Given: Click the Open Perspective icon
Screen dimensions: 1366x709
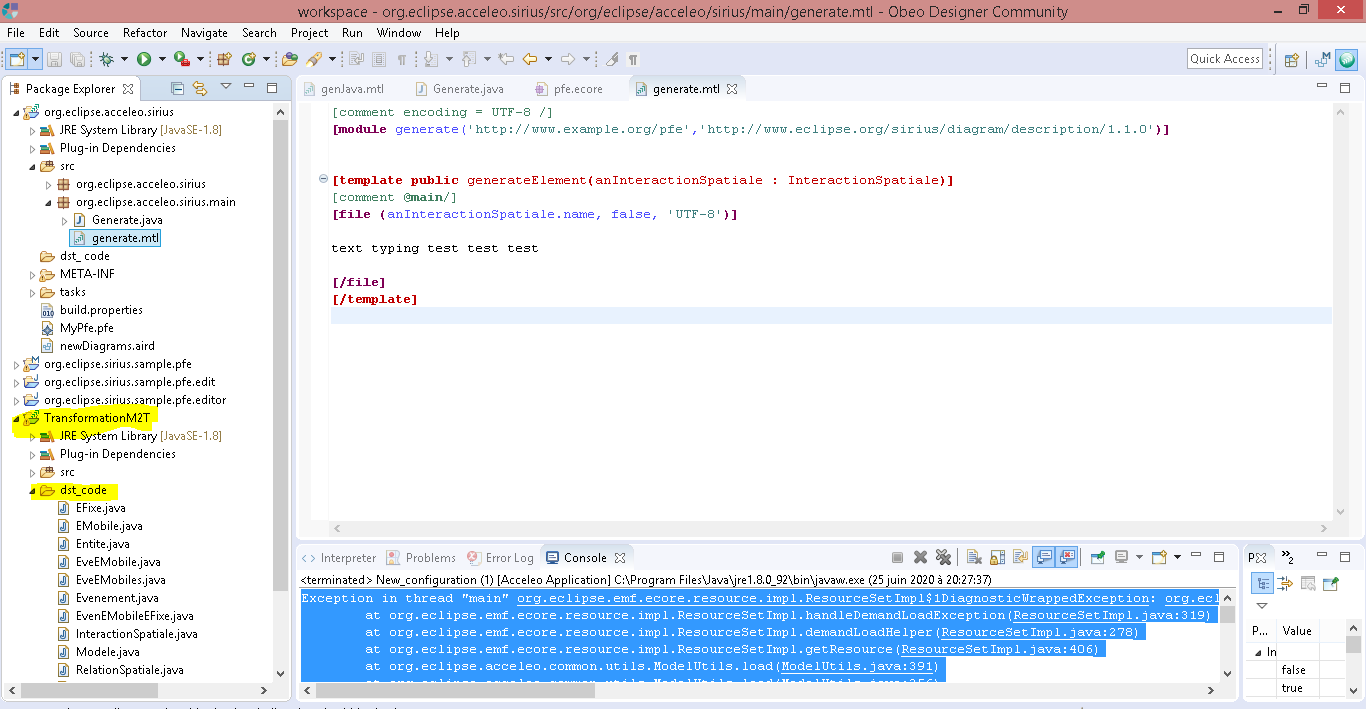Looking at the screenshot, I should coord(1291,59).
